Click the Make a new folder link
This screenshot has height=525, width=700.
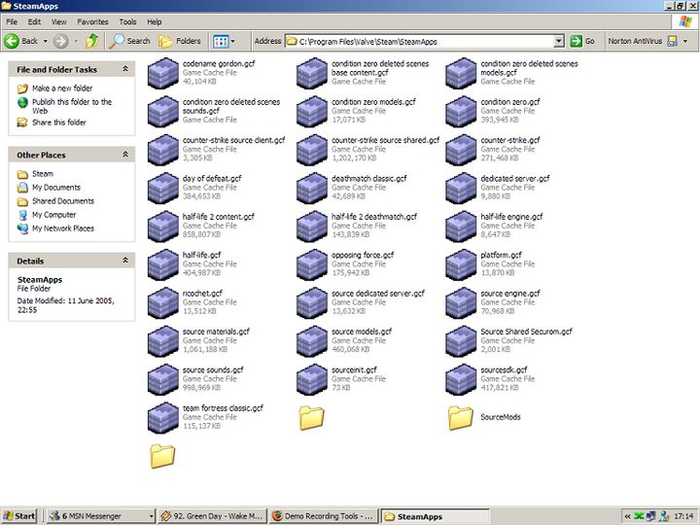[60, 88]
